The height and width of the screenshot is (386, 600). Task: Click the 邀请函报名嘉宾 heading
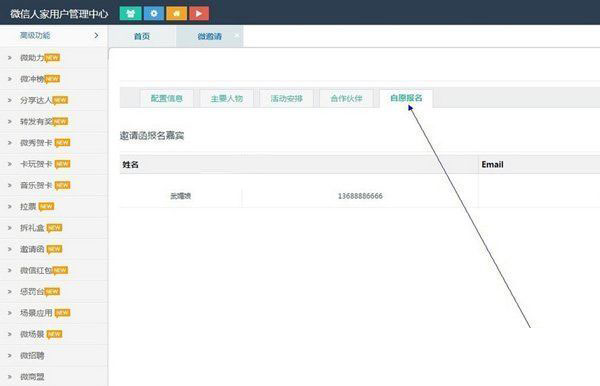coord(152,135)
